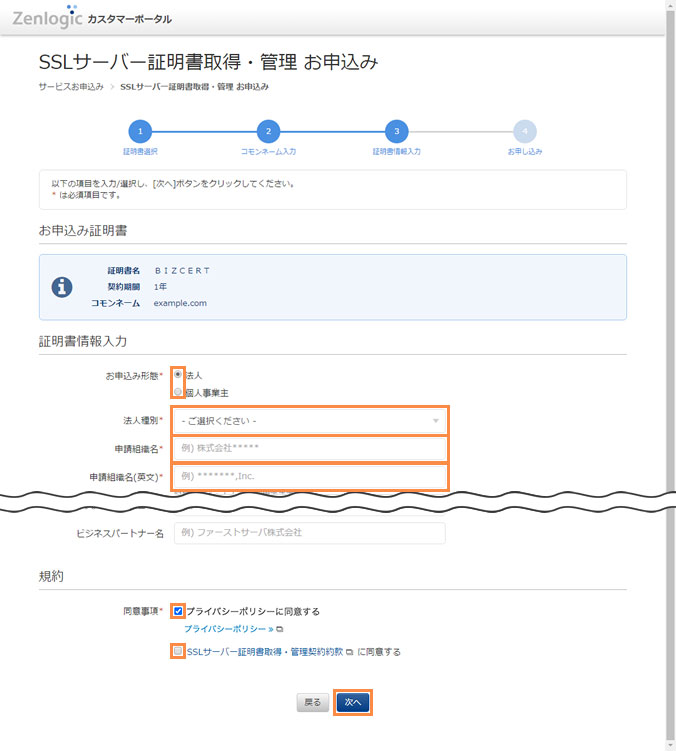Focus the ビジネスパートナー名 text field
This screenshot has width=676, height=751.
[309, 533]
